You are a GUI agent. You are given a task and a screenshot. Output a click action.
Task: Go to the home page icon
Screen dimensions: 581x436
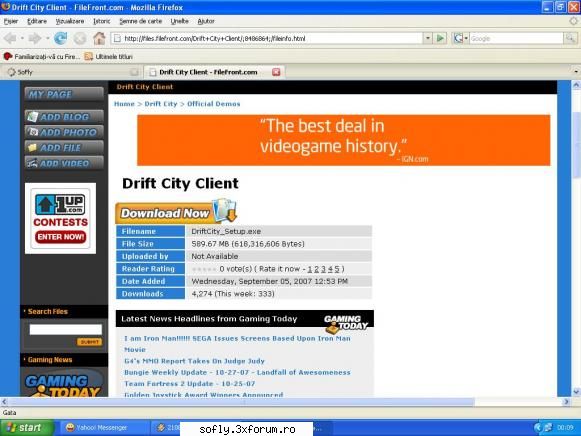[x=99, y=38]
